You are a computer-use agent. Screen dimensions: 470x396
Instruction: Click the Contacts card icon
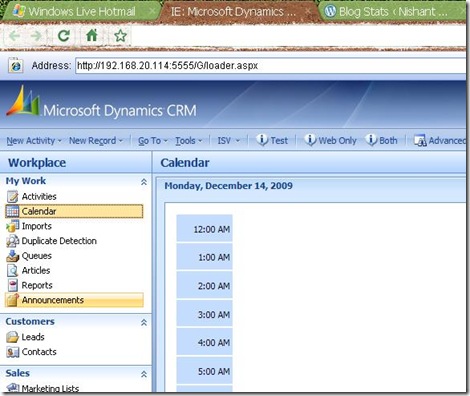[12, 352]
